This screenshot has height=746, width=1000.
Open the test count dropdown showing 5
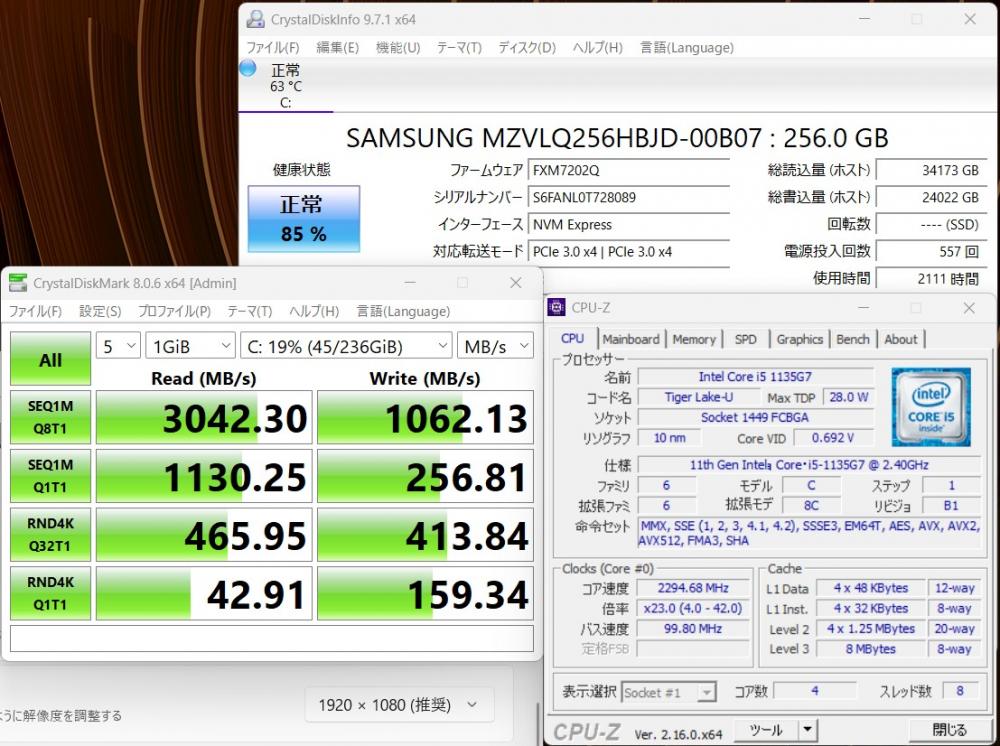point(118,346)
